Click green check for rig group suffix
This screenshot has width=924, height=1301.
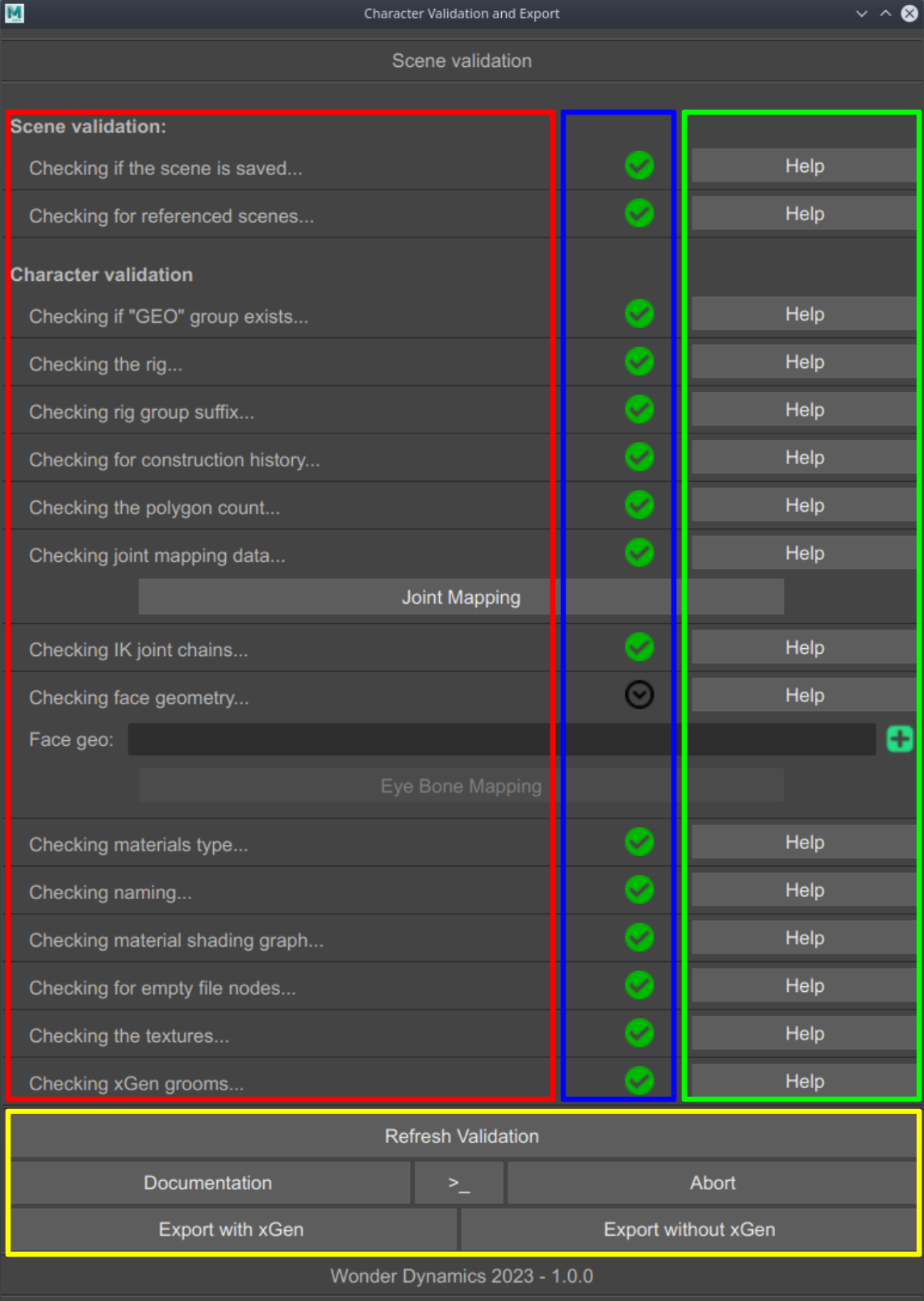click(x=639, y=409)
